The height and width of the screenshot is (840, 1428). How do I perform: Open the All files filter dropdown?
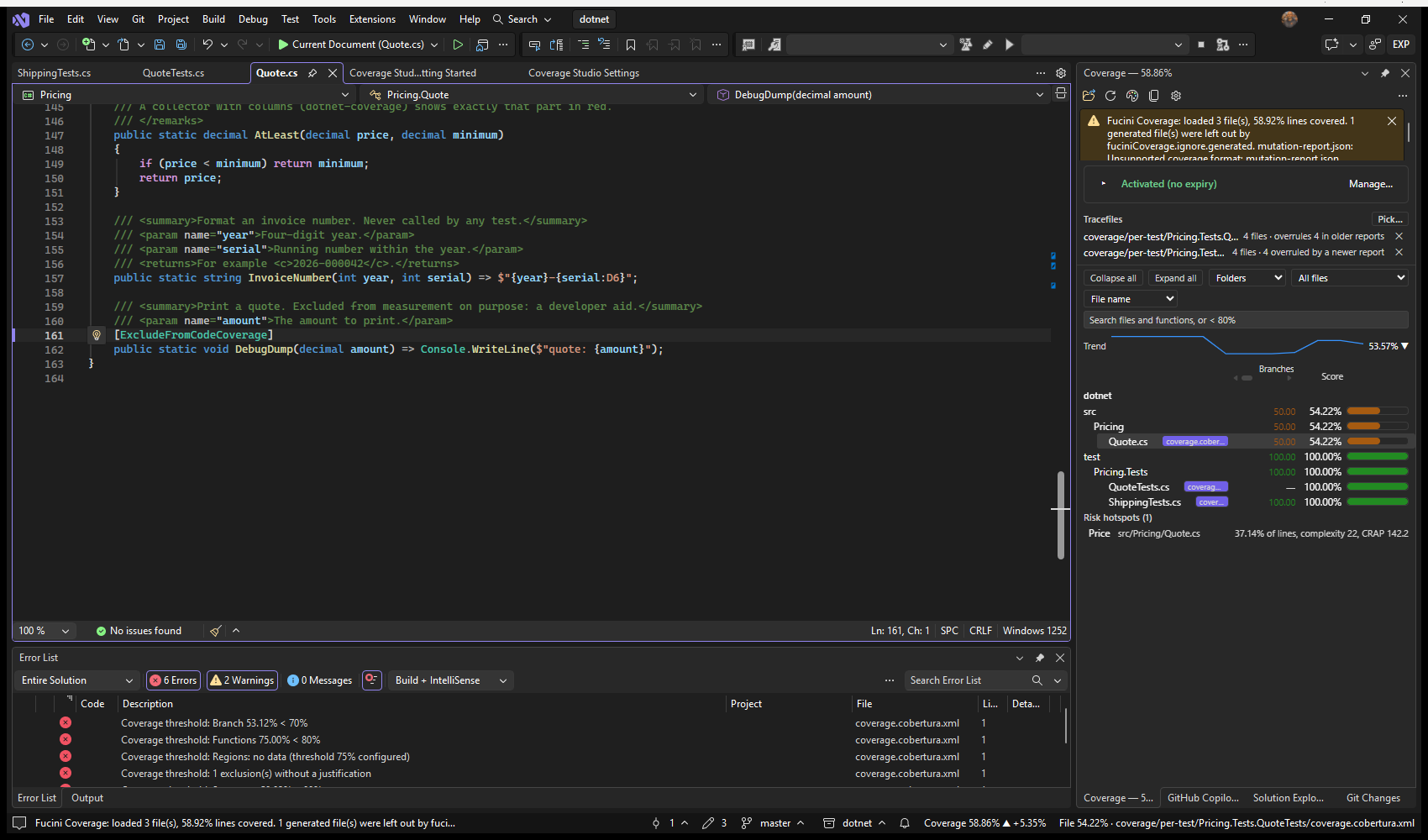1350,278
